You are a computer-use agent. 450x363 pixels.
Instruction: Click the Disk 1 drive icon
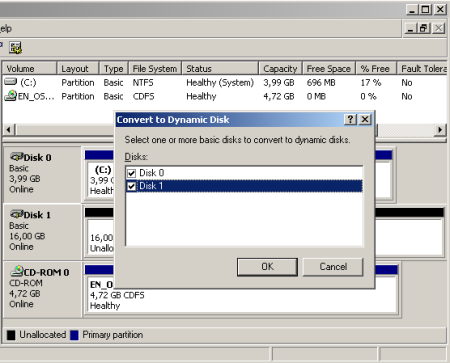pos(16,214)
